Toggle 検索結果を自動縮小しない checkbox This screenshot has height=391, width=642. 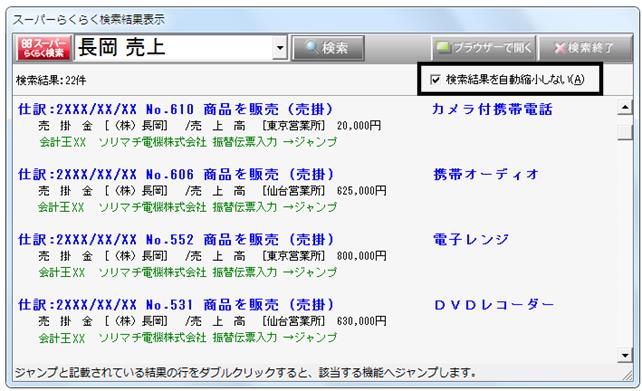[435, 79]
